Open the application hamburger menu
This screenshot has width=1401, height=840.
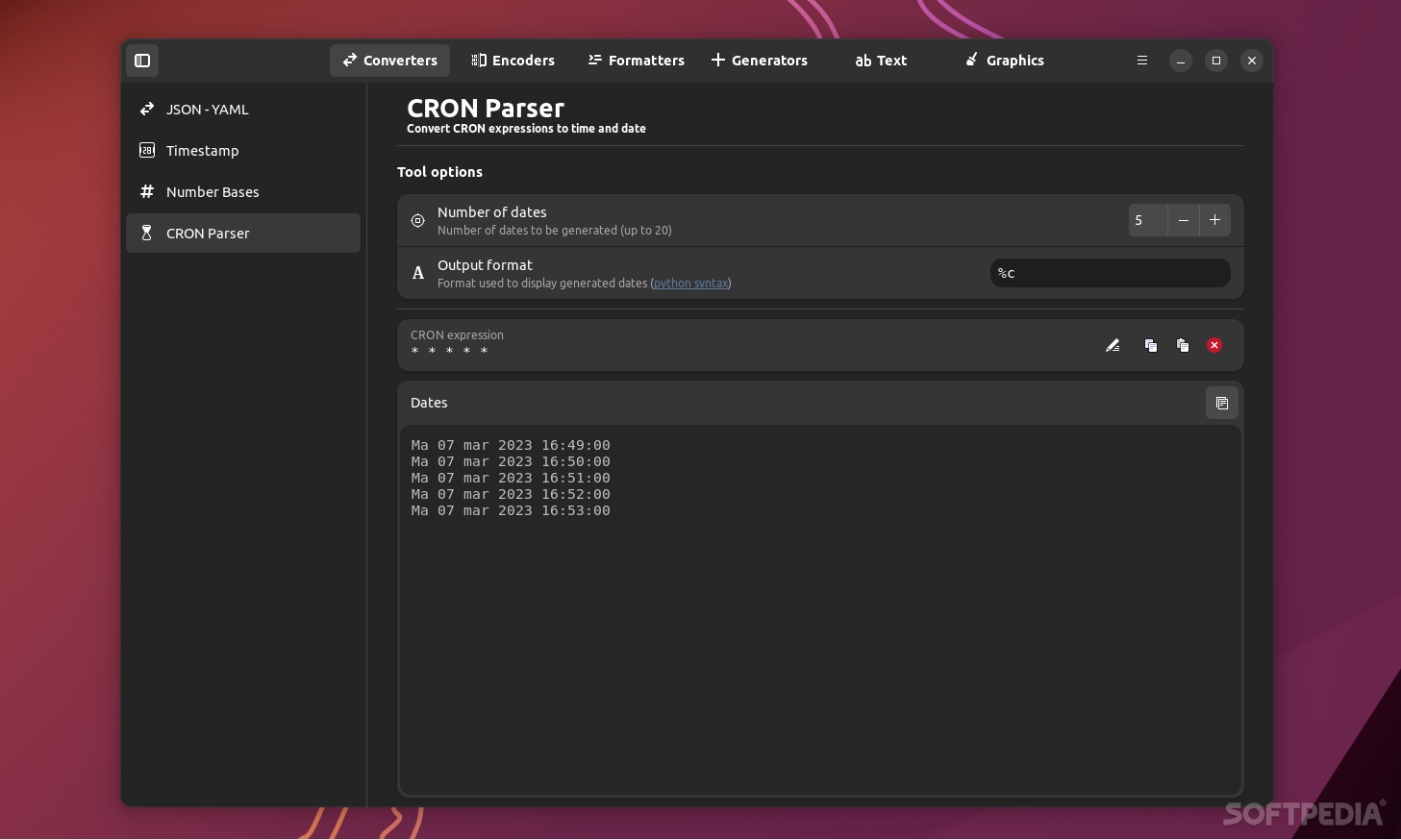pos(1141,61)
